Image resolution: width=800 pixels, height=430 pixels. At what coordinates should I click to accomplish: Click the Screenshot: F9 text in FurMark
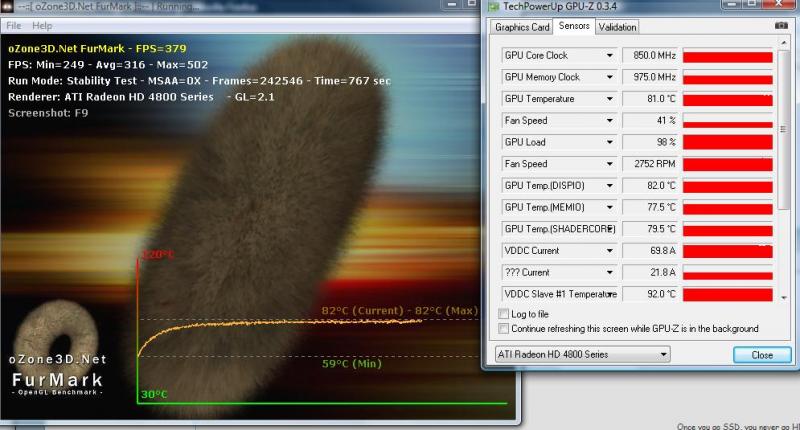point(48,113)
